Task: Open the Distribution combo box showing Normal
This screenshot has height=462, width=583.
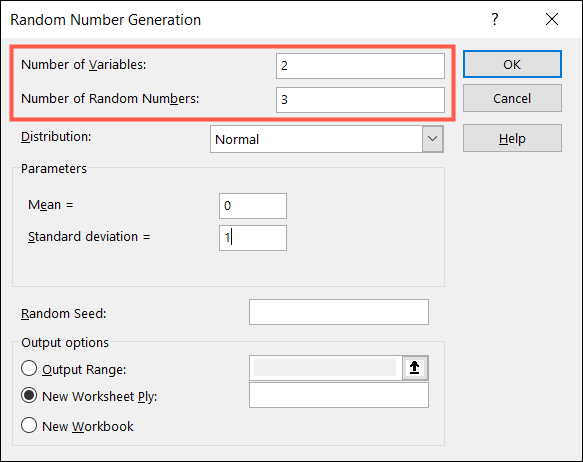Action: pyautogui.click(x=327, y=139)
